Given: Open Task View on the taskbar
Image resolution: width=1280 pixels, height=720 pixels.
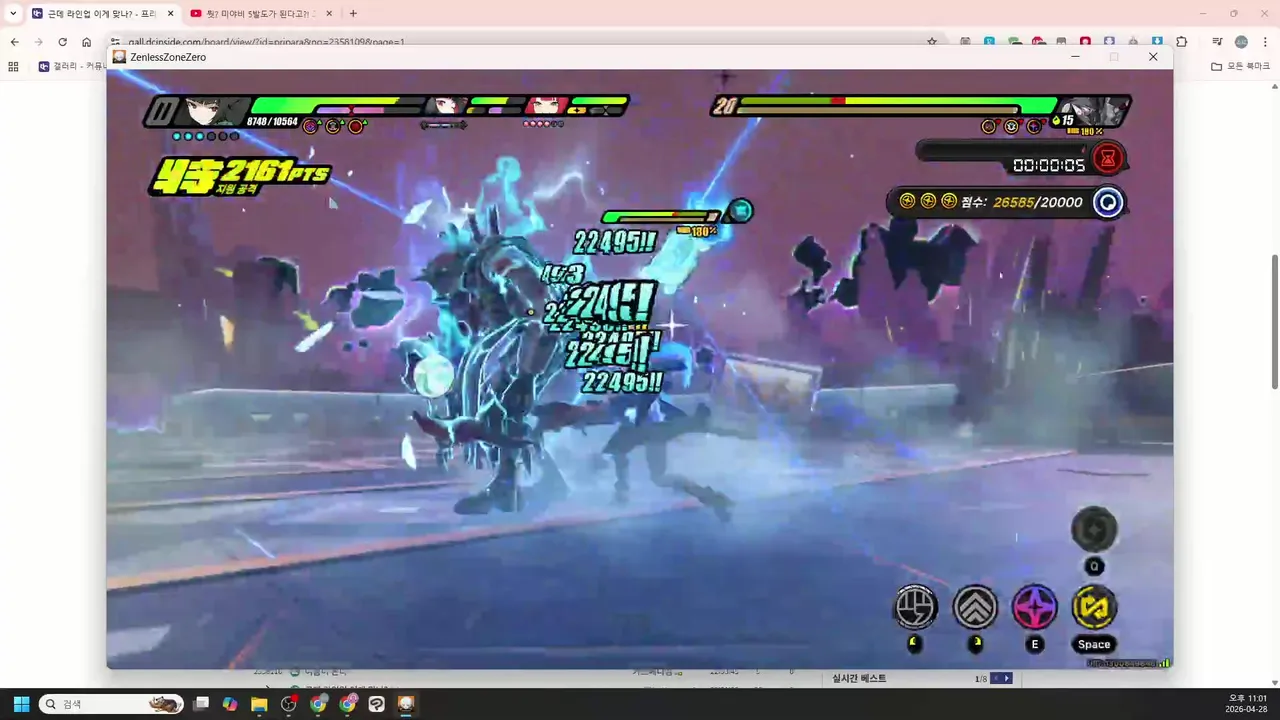Looking at the screenshot, I should (201, 704).
